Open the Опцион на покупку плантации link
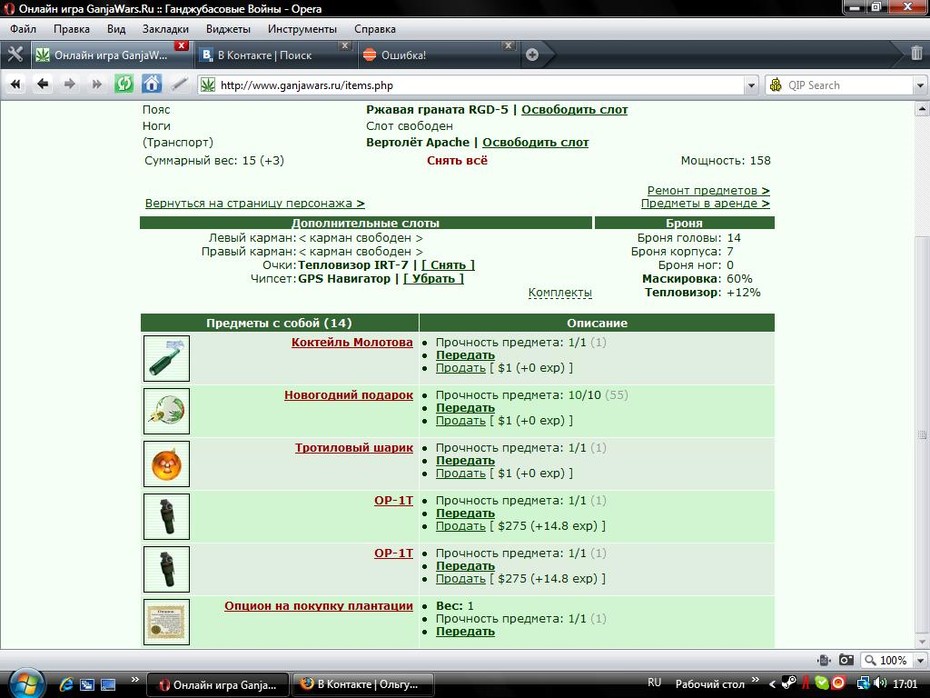Image resolution: width=930 pixels, height=698 pixels. (x=319, y=606)
